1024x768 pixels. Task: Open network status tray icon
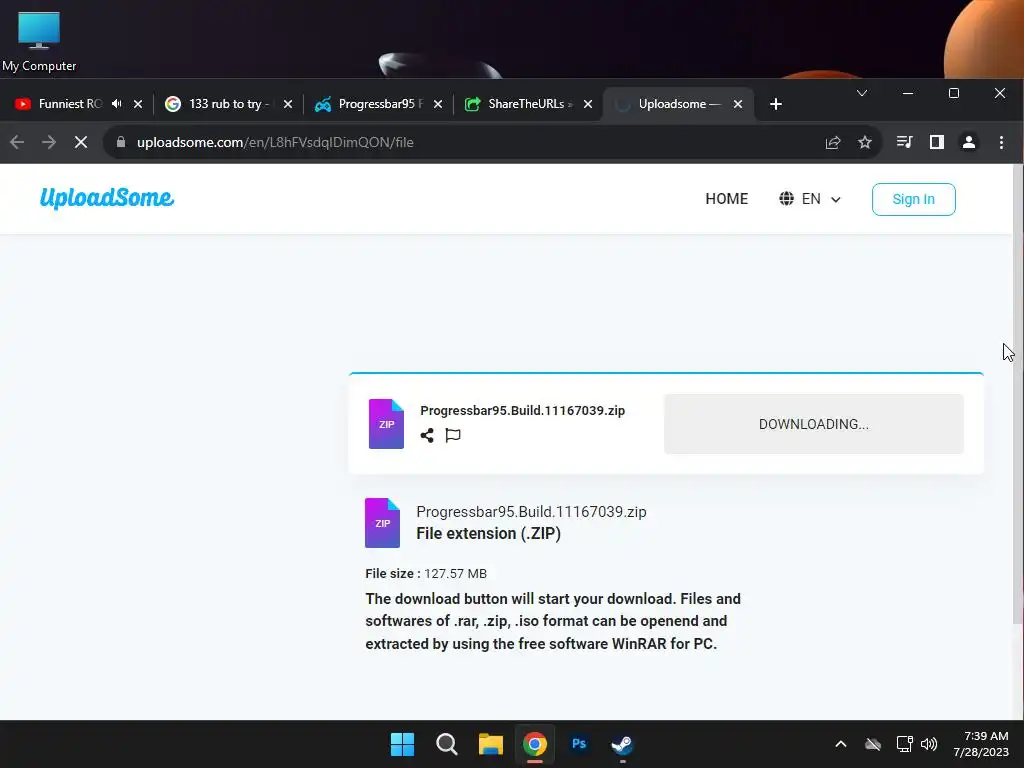904,744
